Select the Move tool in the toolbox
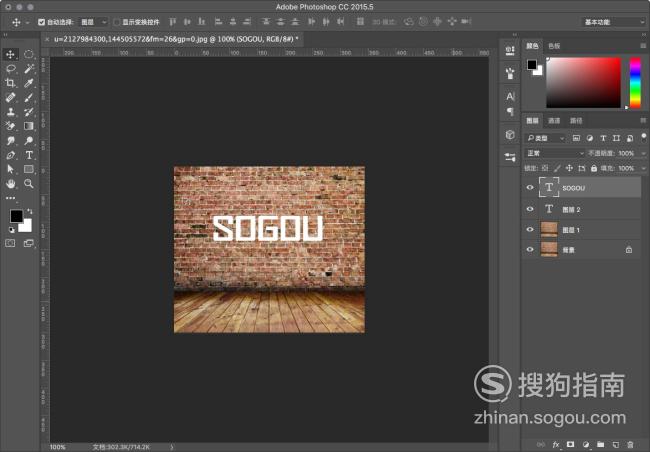 10,54
